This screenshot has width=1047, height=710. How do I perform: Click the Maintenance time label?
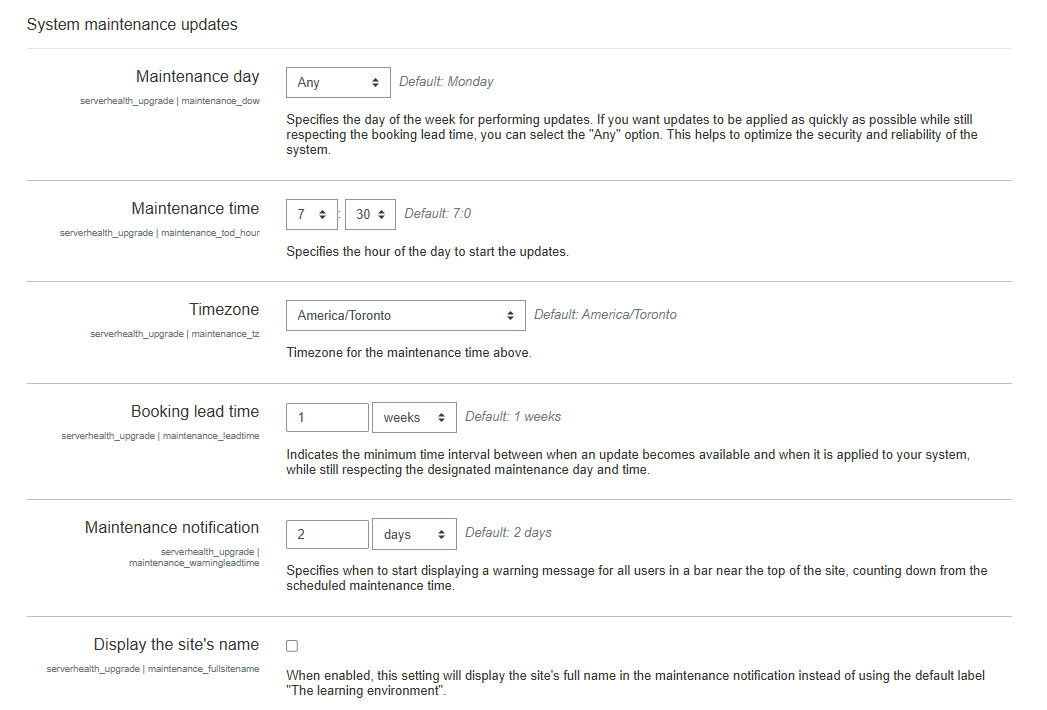(195, 209)
